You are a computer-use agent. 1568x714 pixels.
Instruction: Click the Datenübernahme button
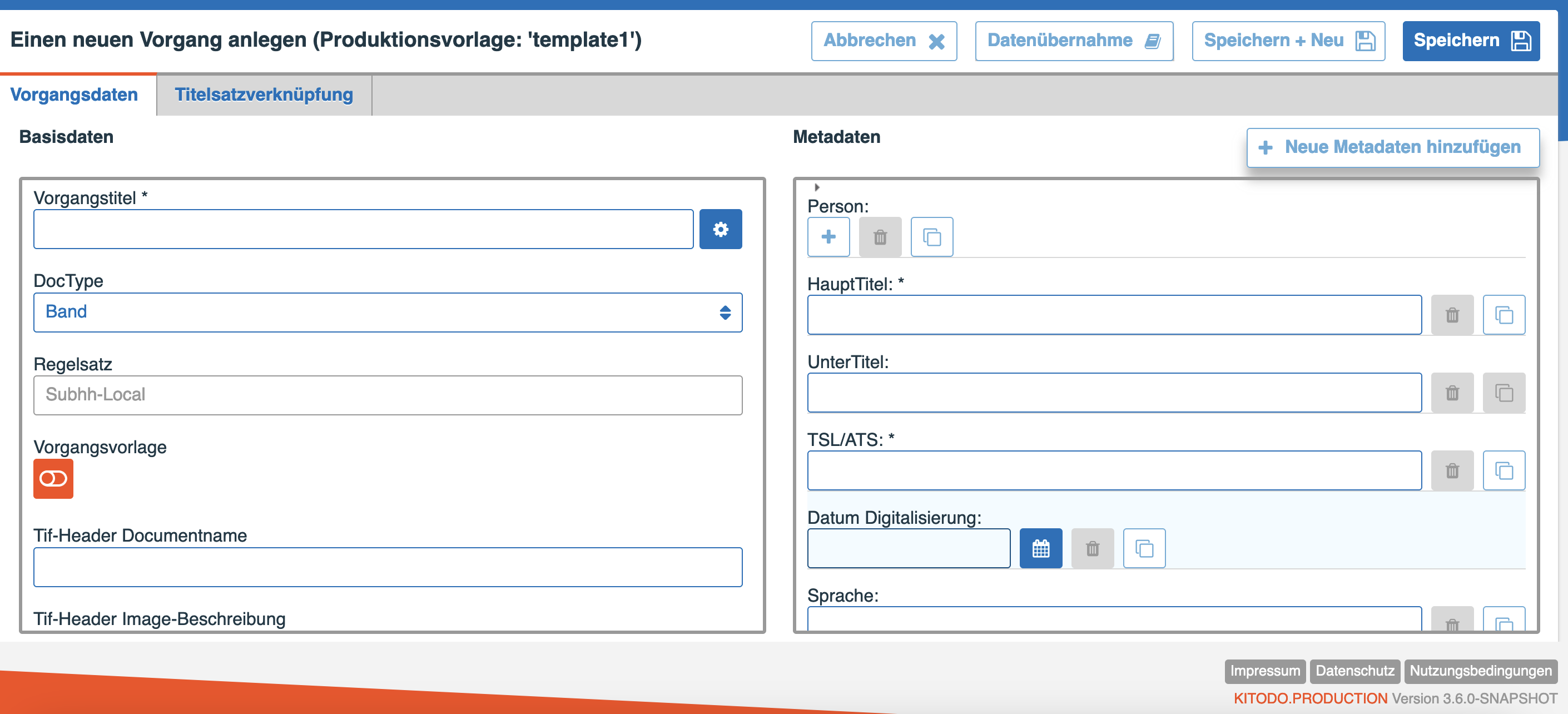[1074, 41]
